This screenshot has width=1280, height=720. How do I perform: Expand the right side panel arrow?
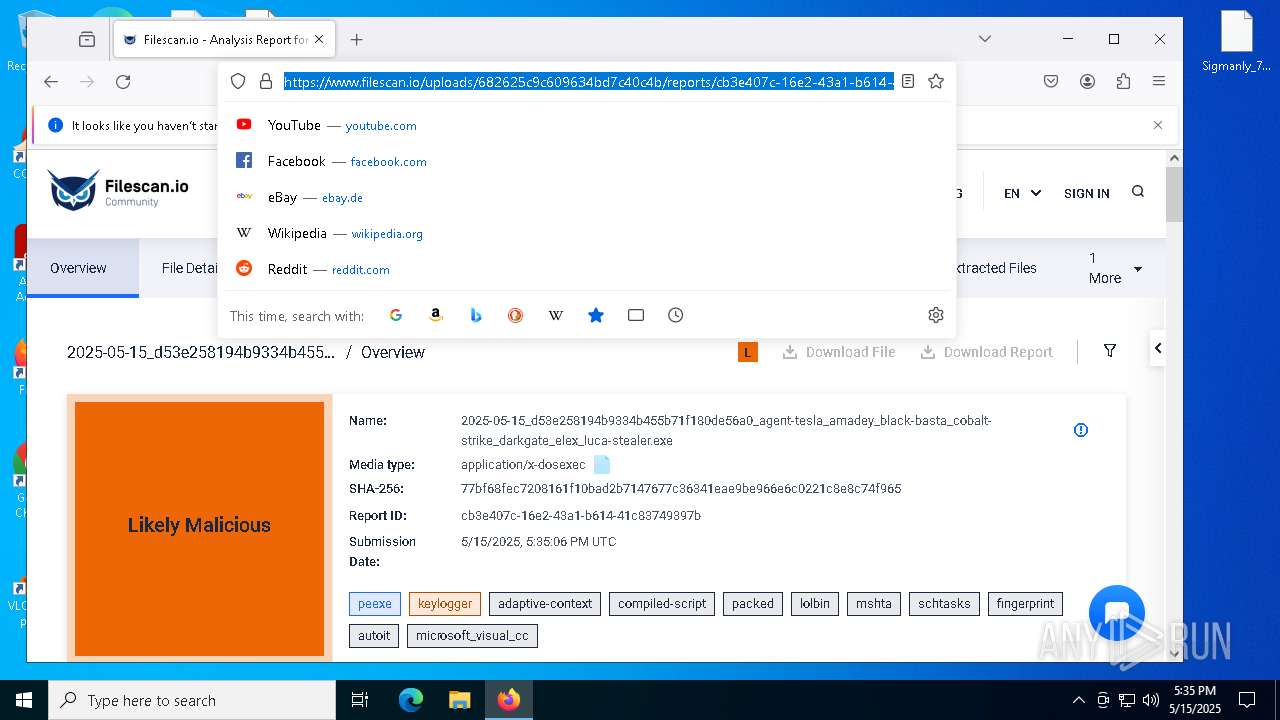click(1158, 348)
